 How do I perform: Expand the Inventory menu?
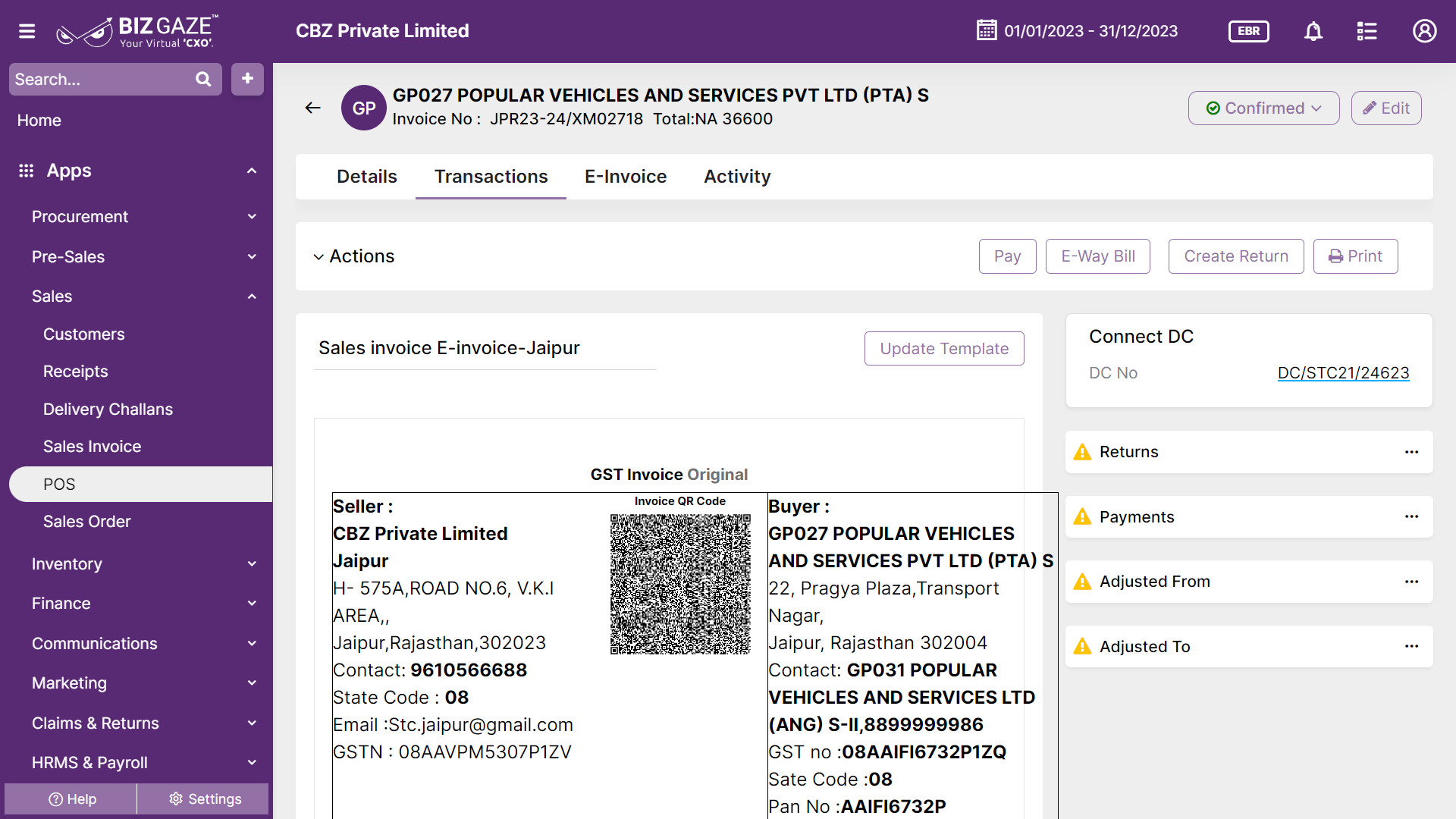[252, 564]
